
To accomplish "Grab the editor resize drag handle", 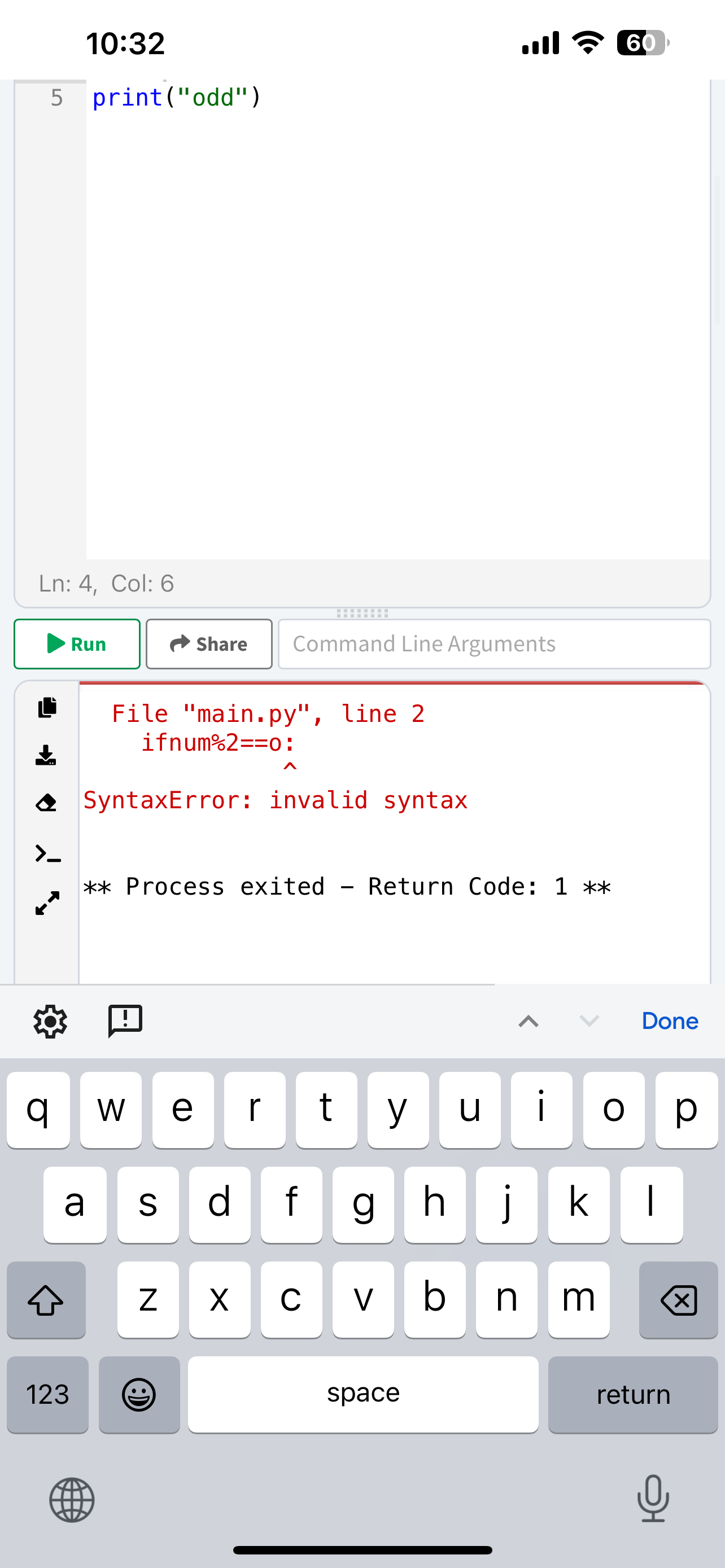I will coord(362,613).
